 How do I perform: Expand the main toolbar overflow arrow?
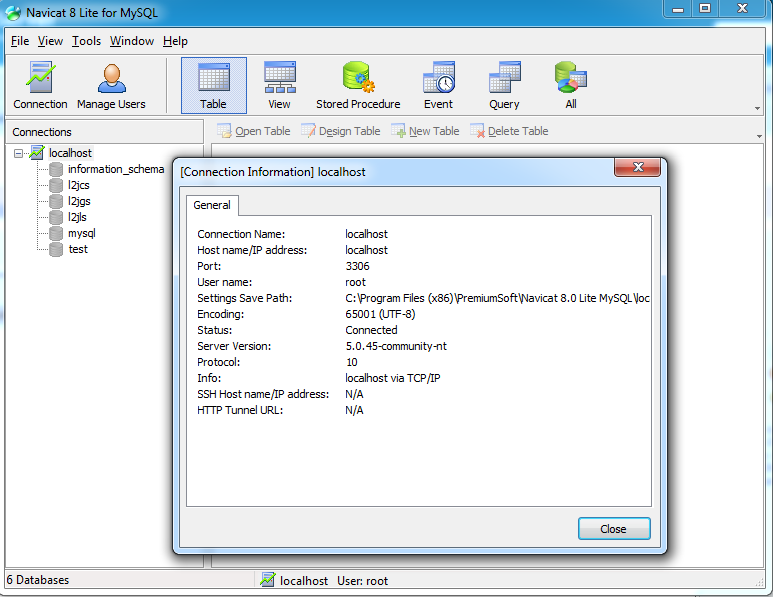[x=758, y=108]
